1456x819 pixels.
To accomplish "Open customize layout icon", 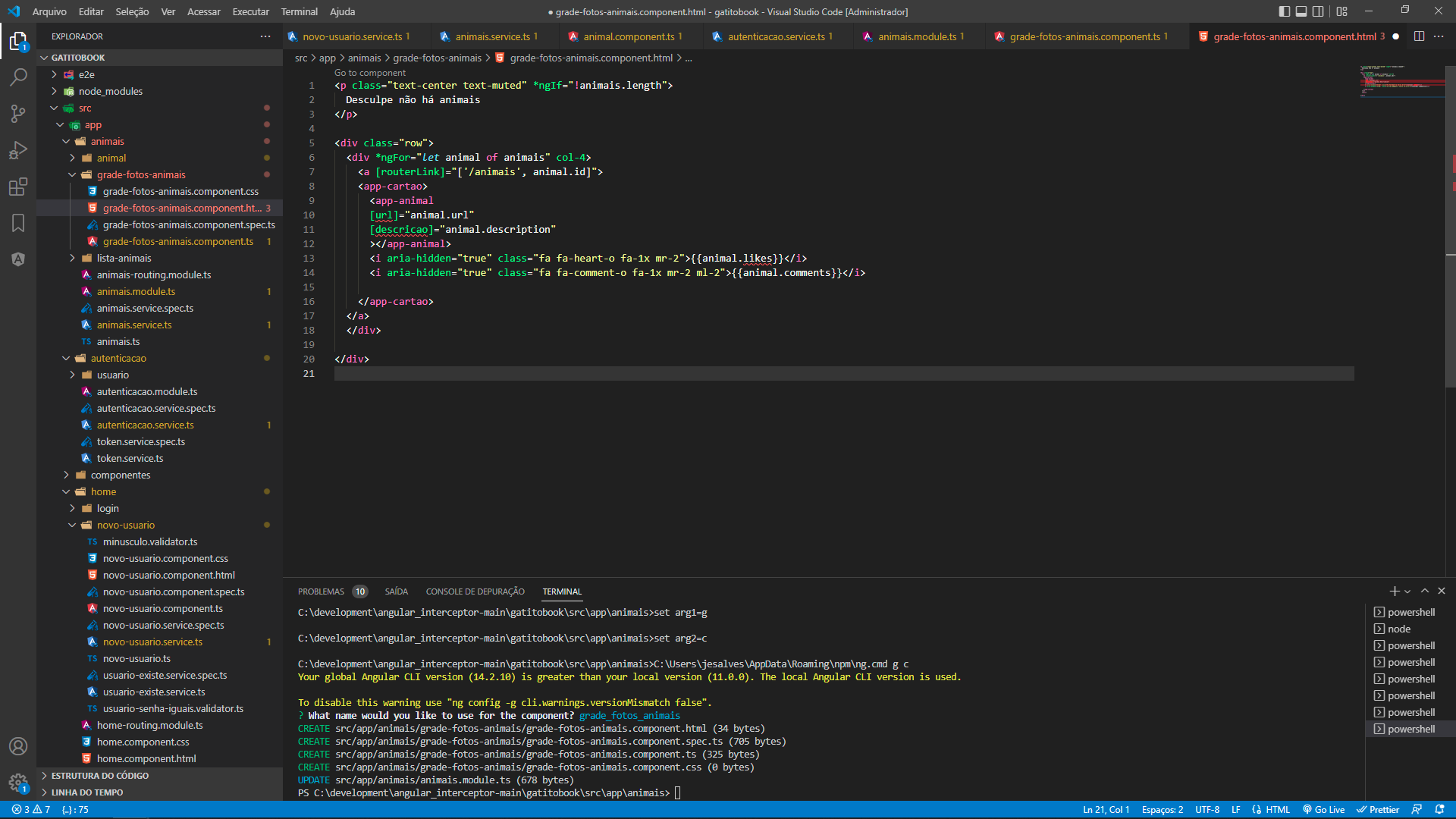I will click(x=1342, y=11).
